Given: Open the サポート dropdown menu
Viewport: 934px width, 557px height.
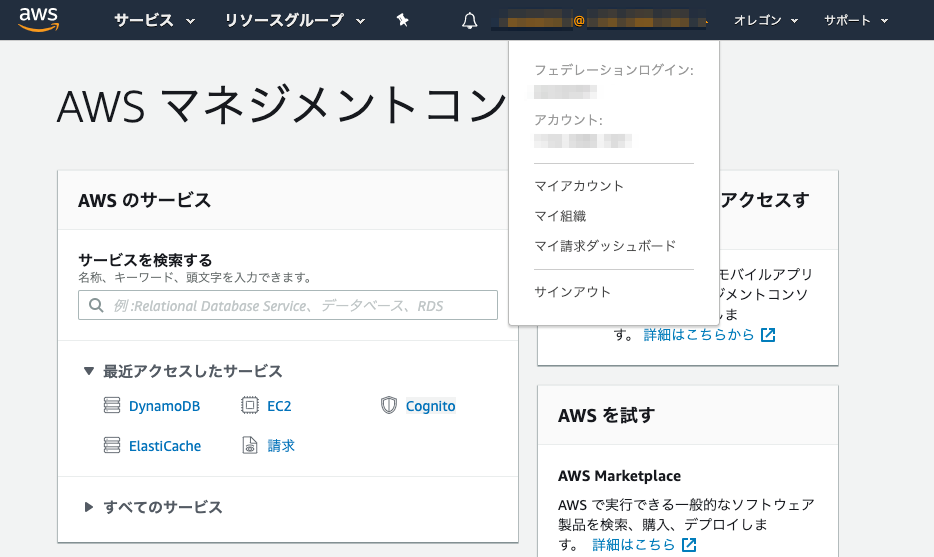Looking at the screenshot, I should [x=856, y=20].
